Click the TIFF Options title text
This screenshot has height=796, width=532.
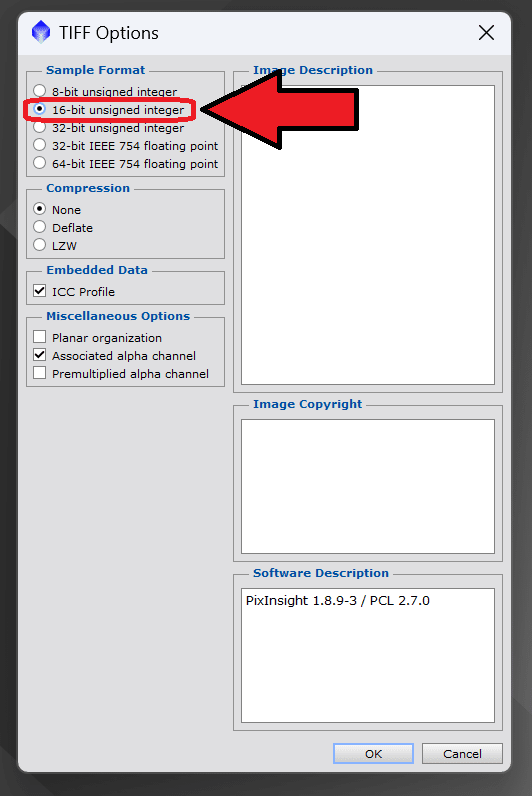(x=109, y=33)
